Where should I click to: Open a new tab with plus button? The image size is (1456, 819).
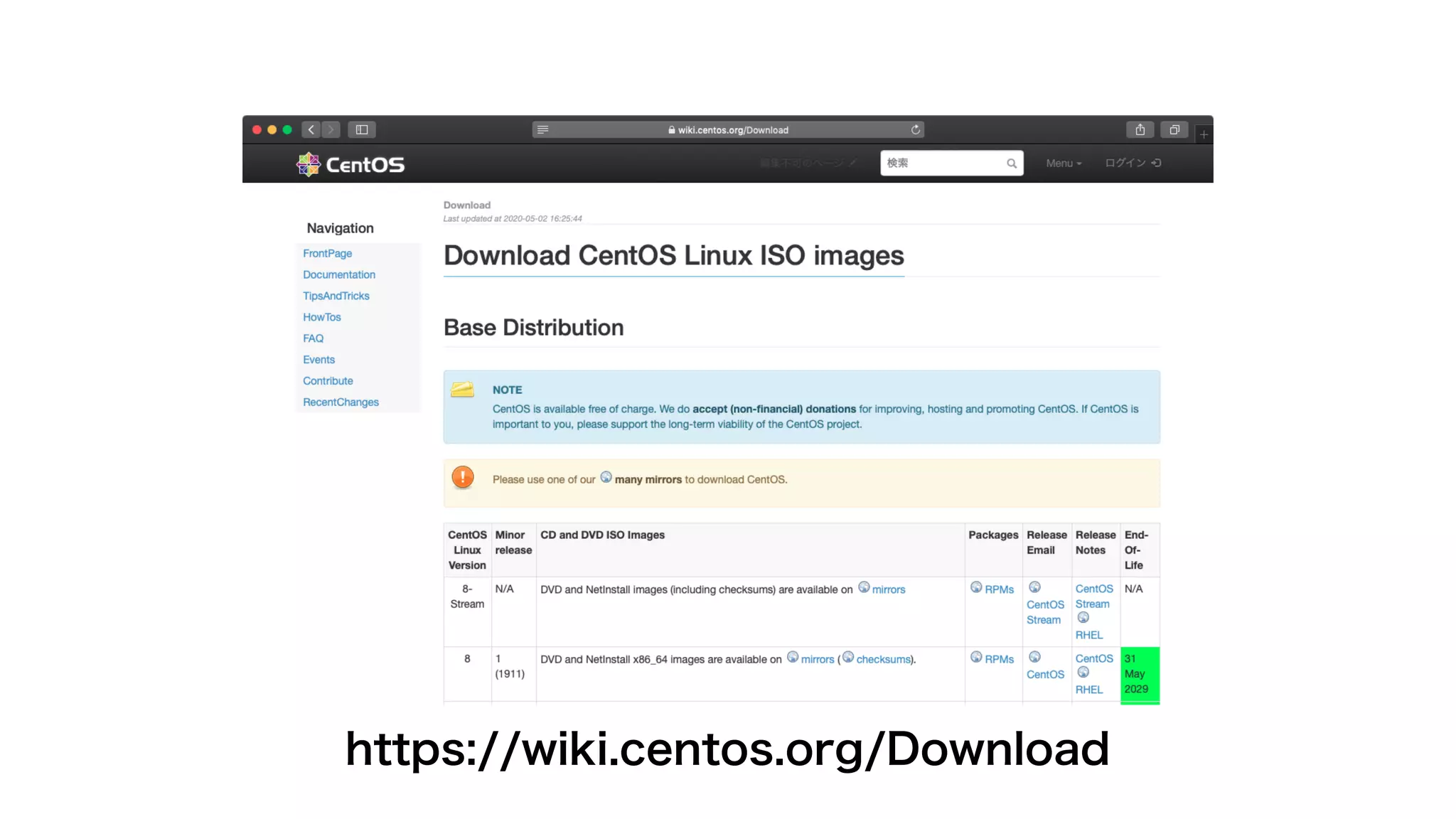(x=1204, y=134)
